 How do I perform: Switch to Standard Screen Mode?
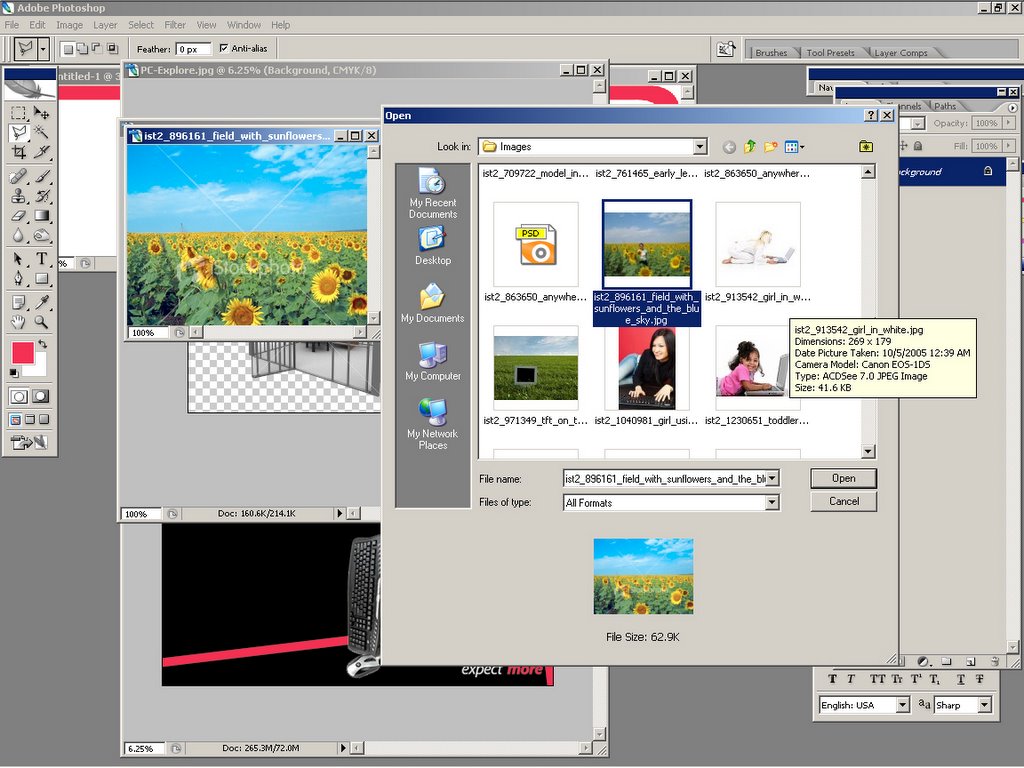click(x=16, y=420)
